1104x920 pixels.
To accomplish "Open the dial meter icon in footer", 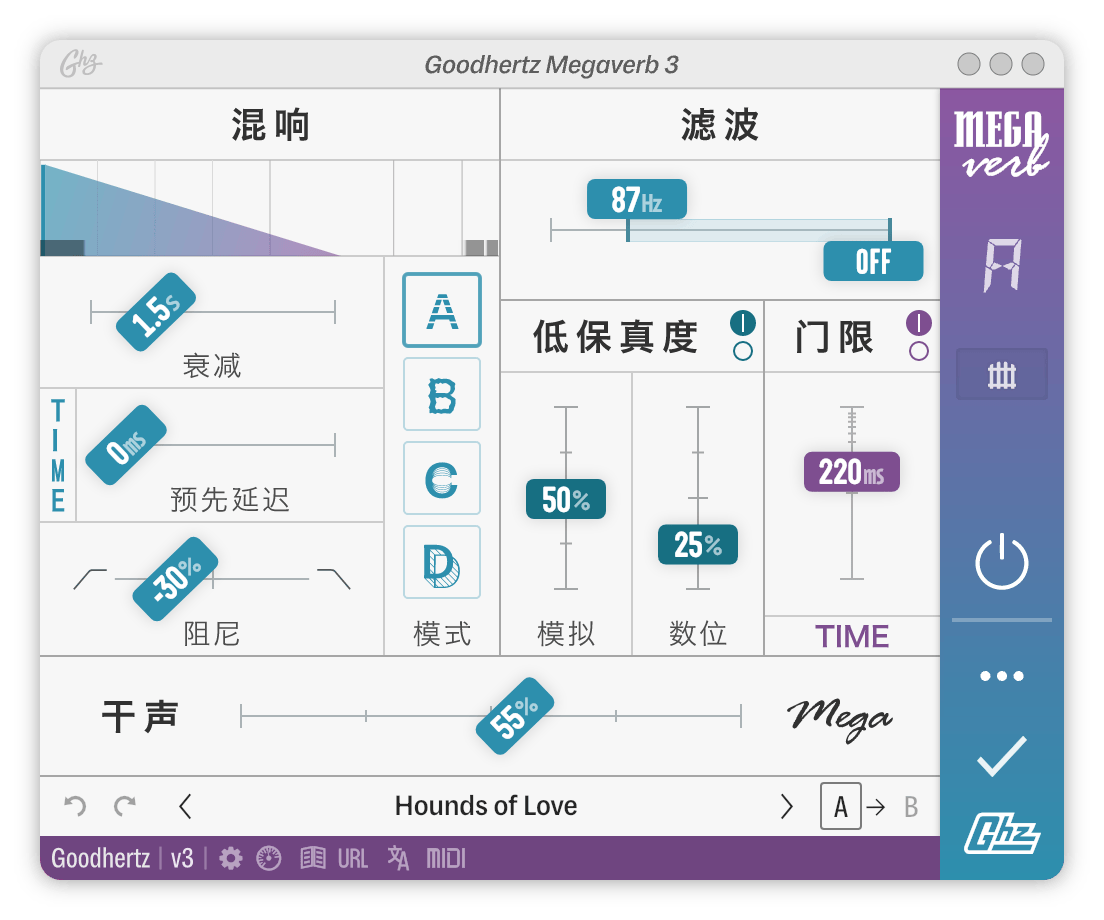I will pos(269,859).
